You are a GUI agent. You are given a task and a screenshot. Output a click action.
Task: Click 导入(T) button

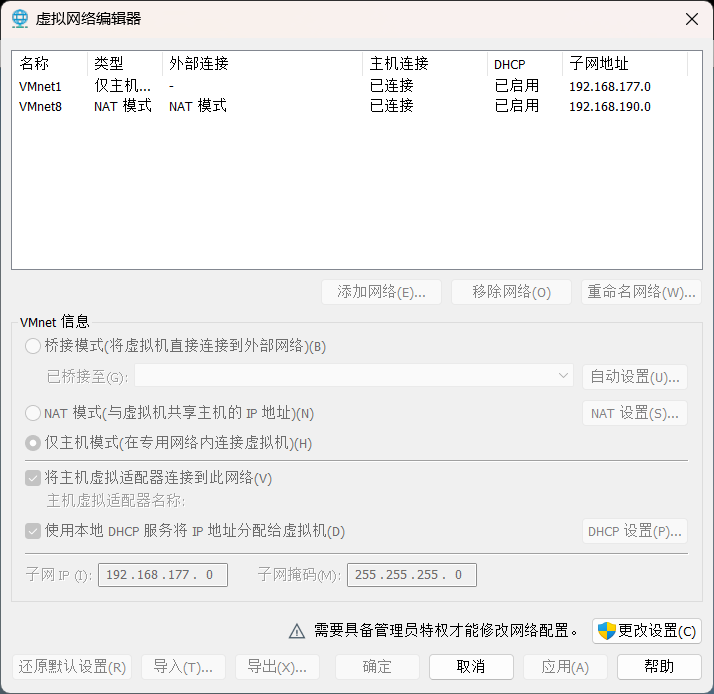(183, 667)
